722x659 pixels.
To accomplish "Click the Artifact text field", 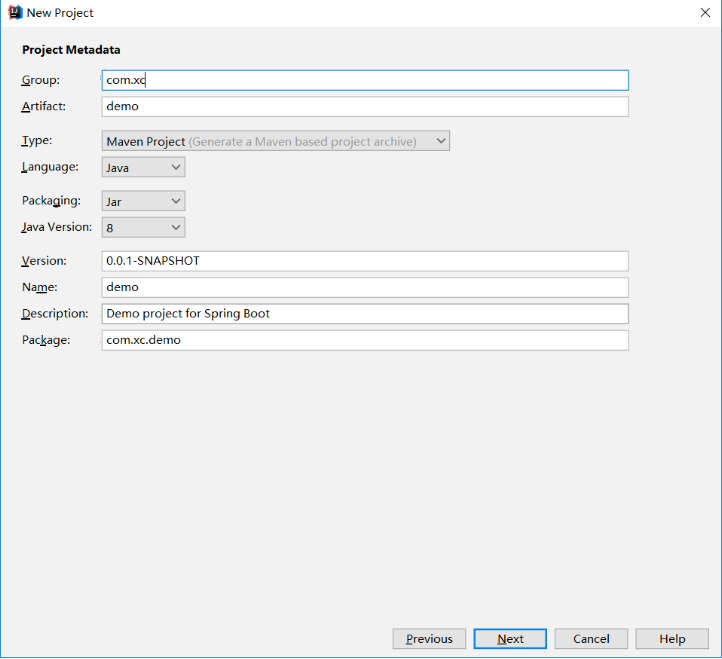I will tap(365, 106).
